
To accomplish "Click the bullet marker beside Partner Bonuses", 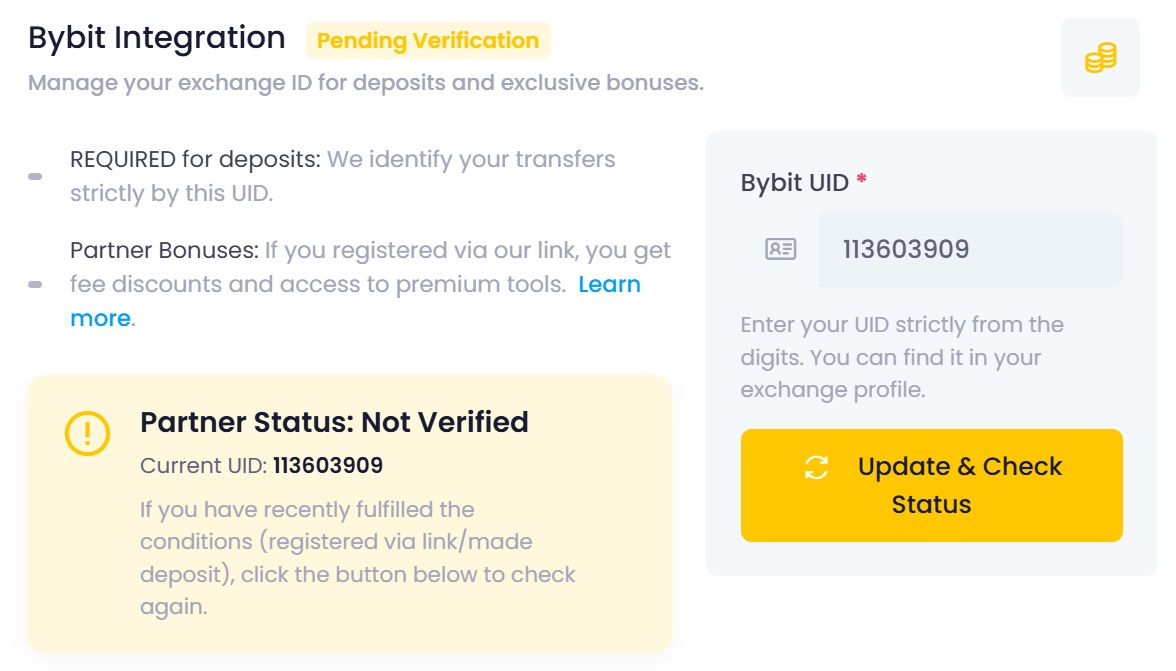I will (x=35, y=284).
